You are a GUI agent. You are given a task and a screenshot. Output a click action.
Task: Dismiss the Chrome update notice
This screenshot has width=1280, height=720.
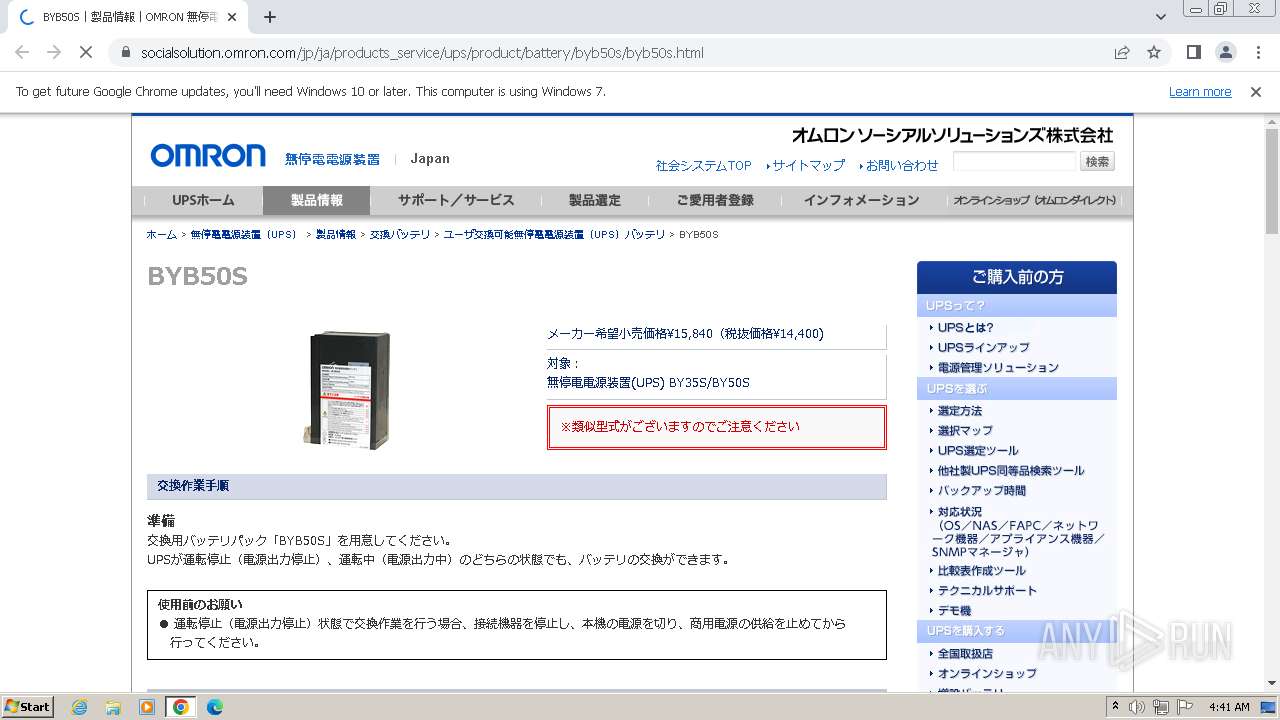[1256, 91]
